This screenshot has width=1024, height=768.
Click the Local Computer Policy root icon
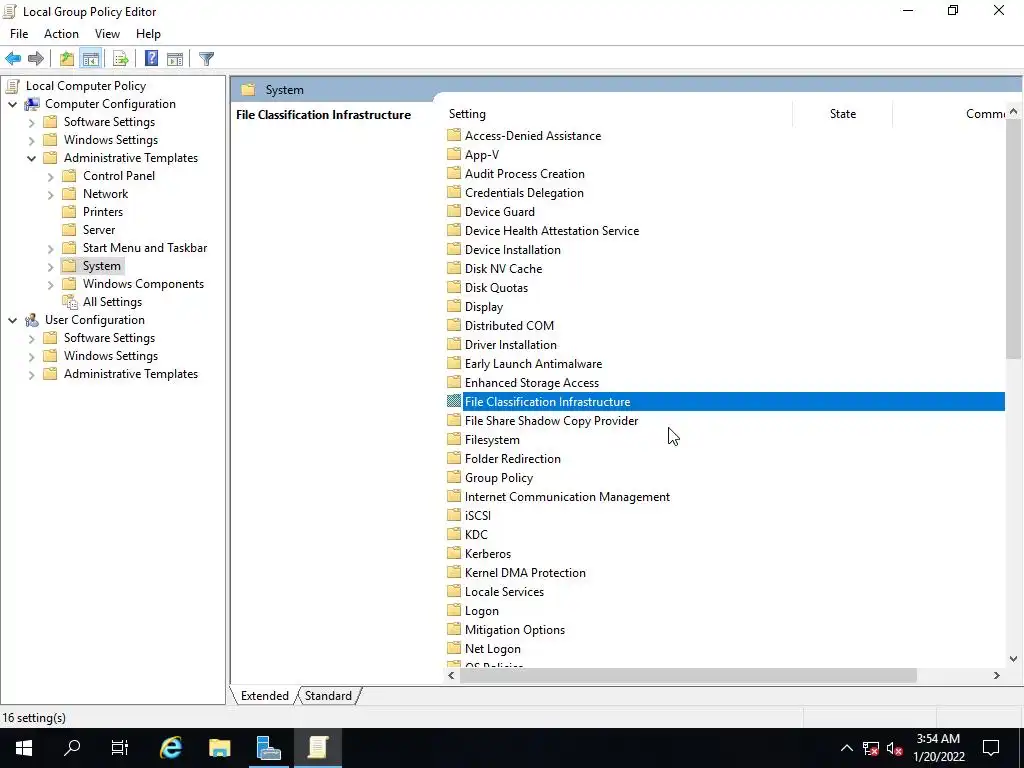(x=12, y=86)
